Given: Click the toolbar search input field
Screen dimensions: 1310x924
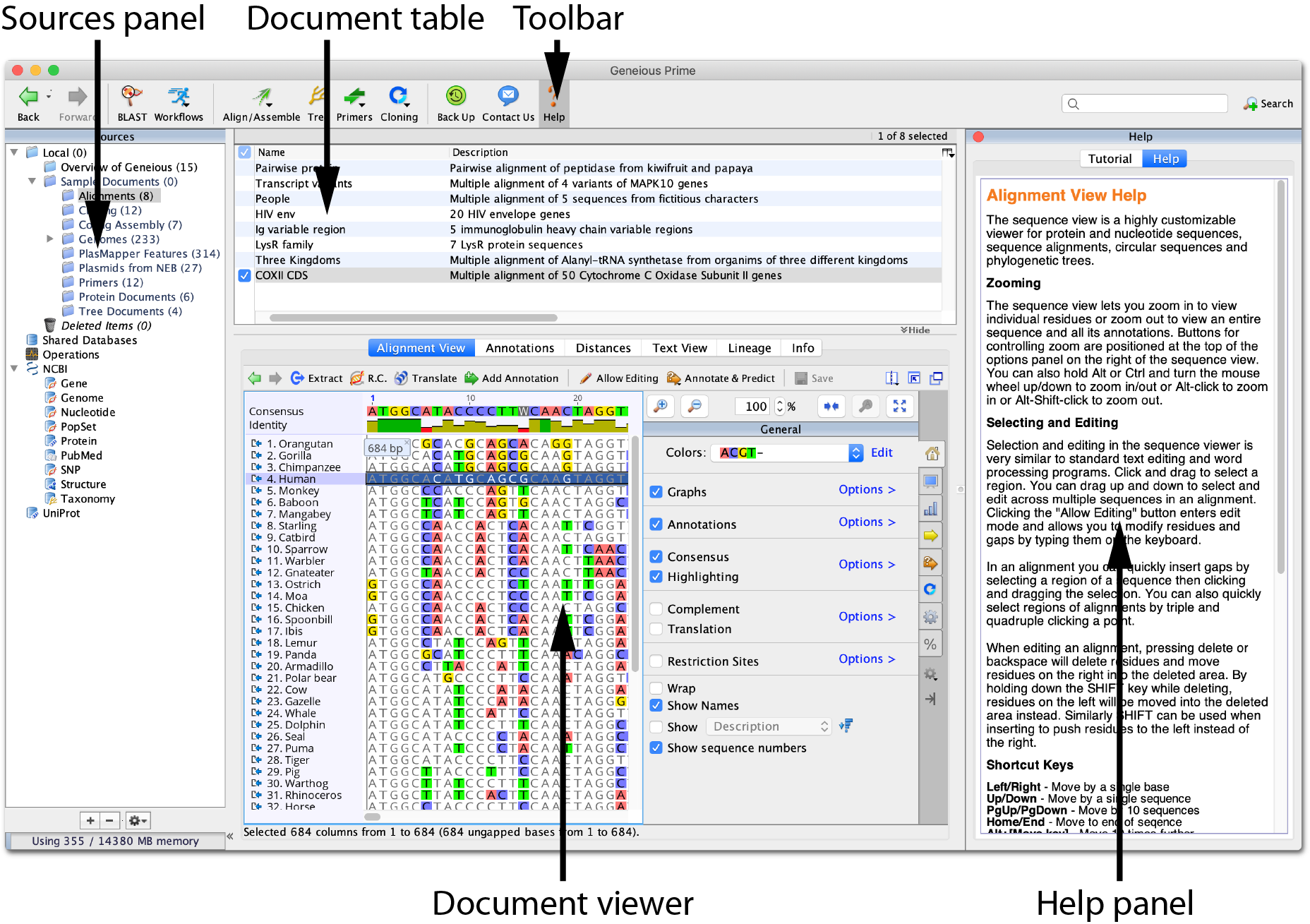Looking at the screenshot, I should pyautogui.click(x=1145, y=104).
